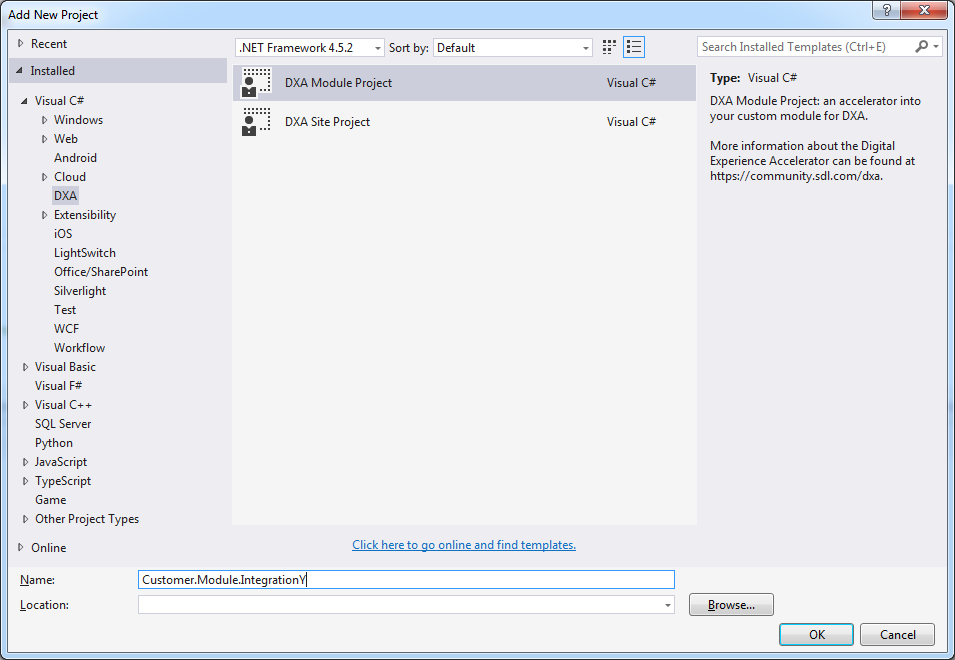Click the DXA Site Project template icon
Viewport: 955px width, 660px height.
pyautogui.click(x=256, y=122)
